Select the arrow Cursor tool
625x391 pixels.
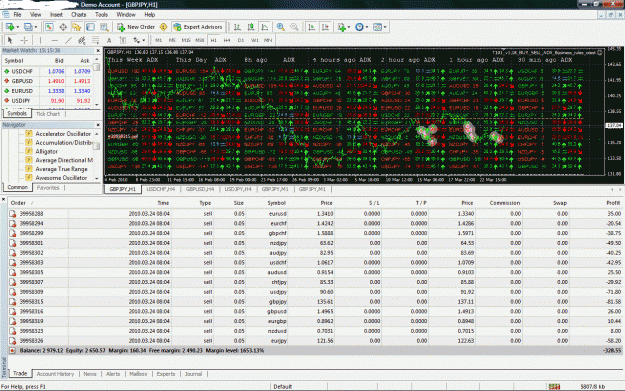(x=10, y=40)
